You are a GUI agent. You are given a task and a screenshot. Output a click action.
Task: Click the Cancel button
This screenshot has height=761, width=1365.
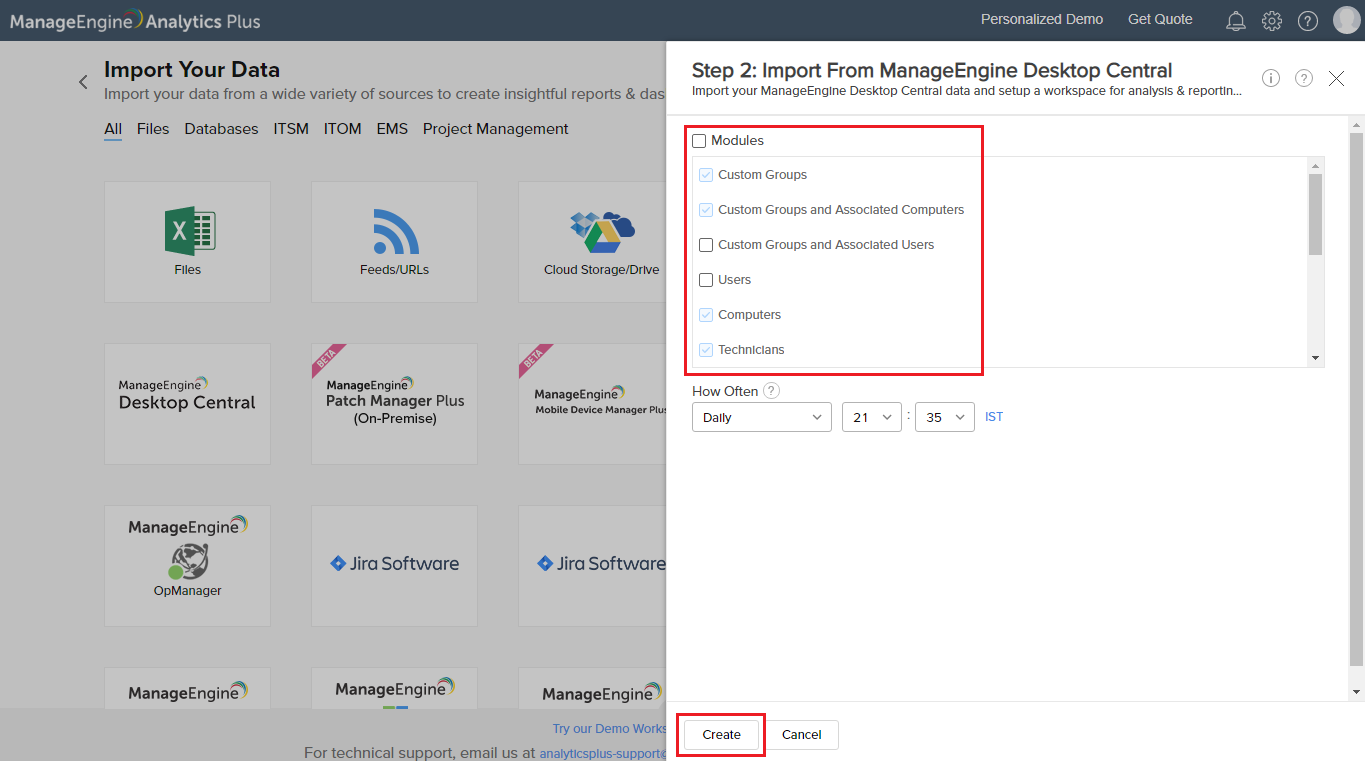click(x=802, y=735)
